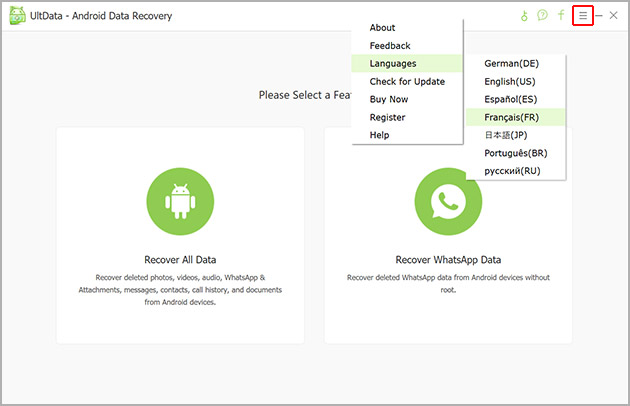The height and width of the screenshot is (406, 630).
Task: Select the Recover All Data title
Action: pos(180,260)
